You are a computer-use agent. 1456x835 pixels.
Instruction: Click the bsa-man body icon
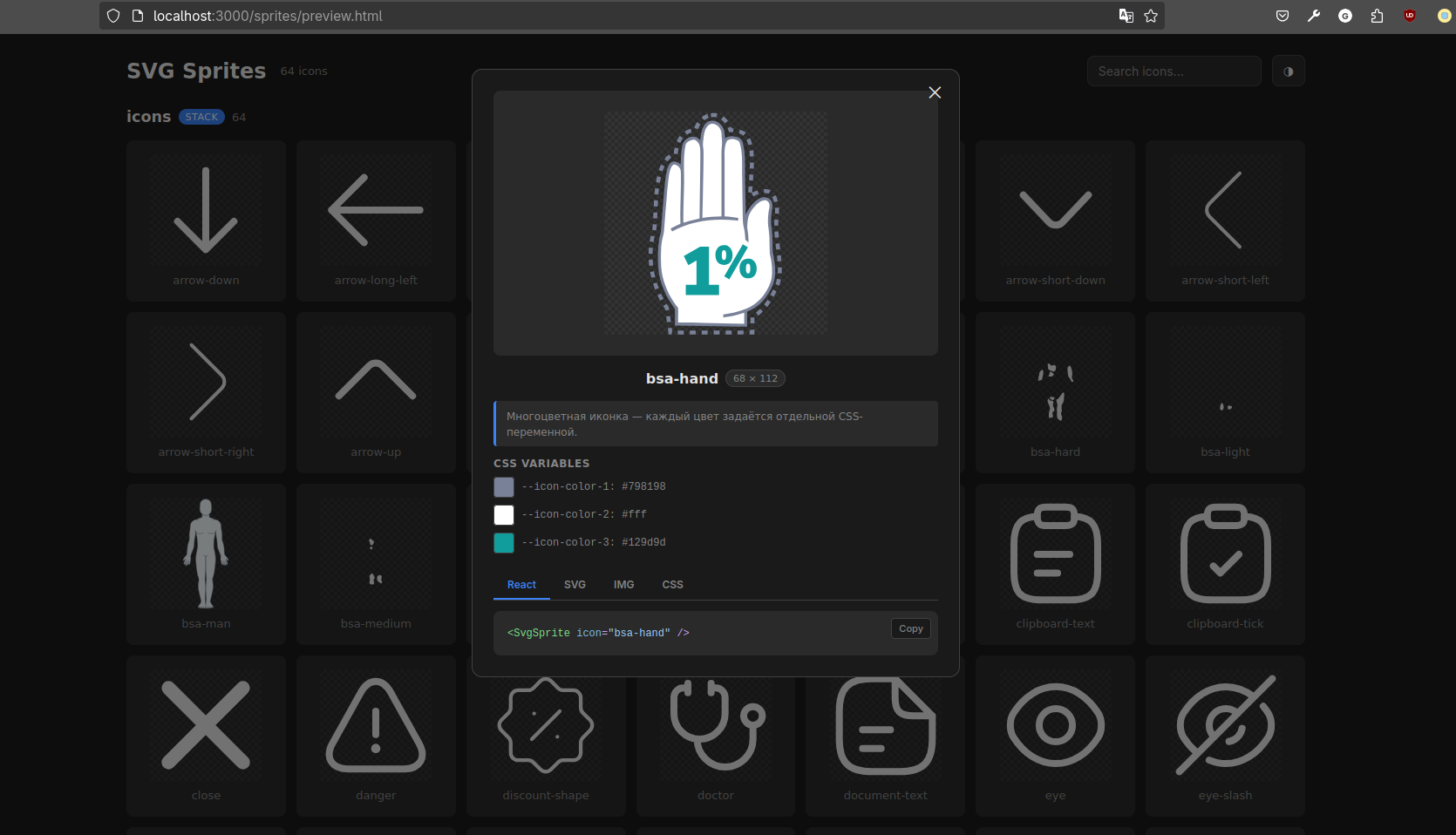206,564
